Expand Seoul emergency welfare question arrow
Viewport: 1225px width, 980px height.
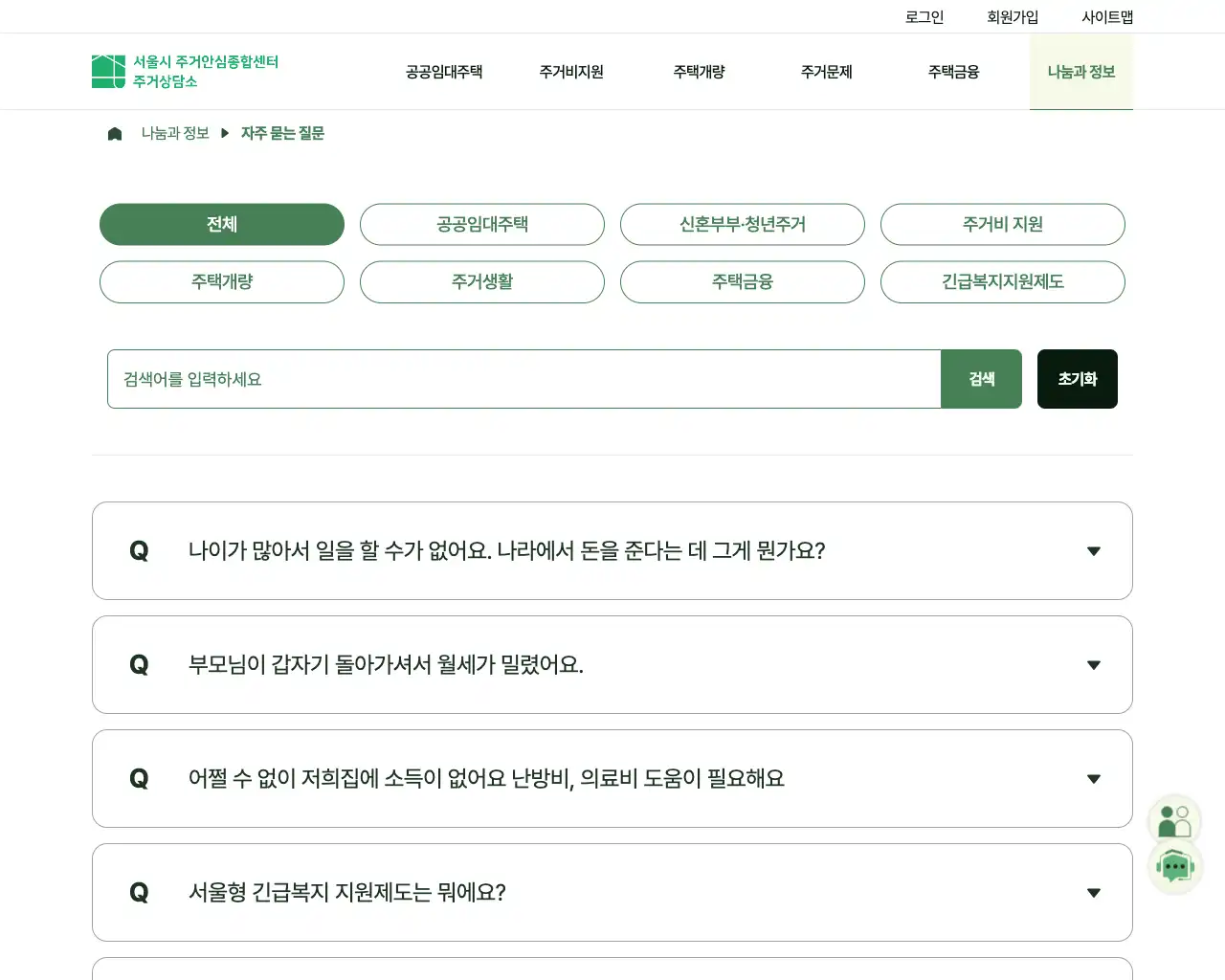1093,893
